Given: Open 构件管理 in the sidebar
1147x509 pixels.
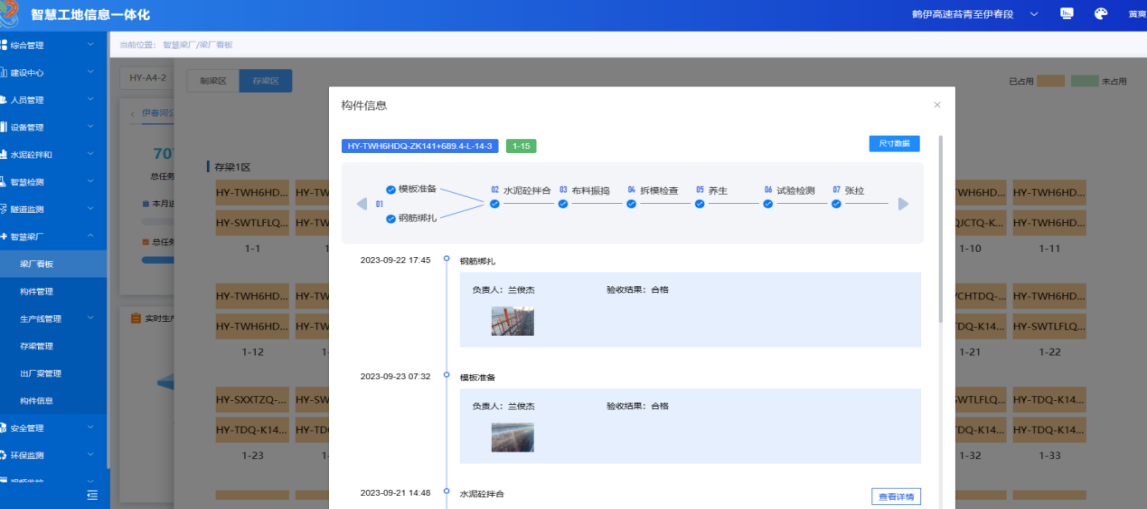Looking at the screenshot, I should tap(37, 292).
